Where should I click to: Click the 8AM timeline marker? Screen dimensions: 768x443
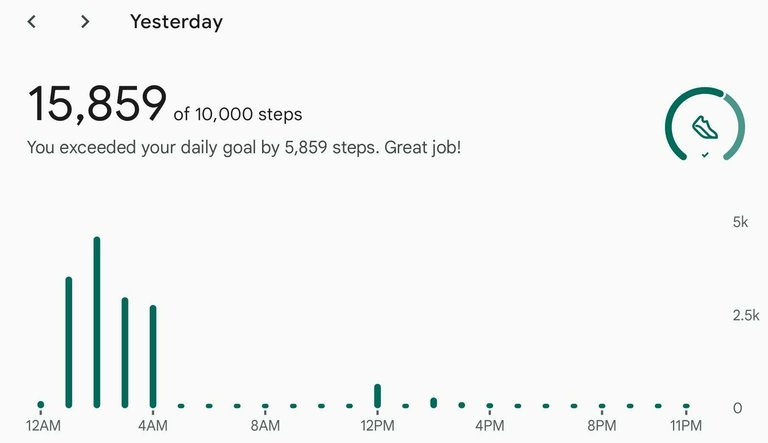265,425
